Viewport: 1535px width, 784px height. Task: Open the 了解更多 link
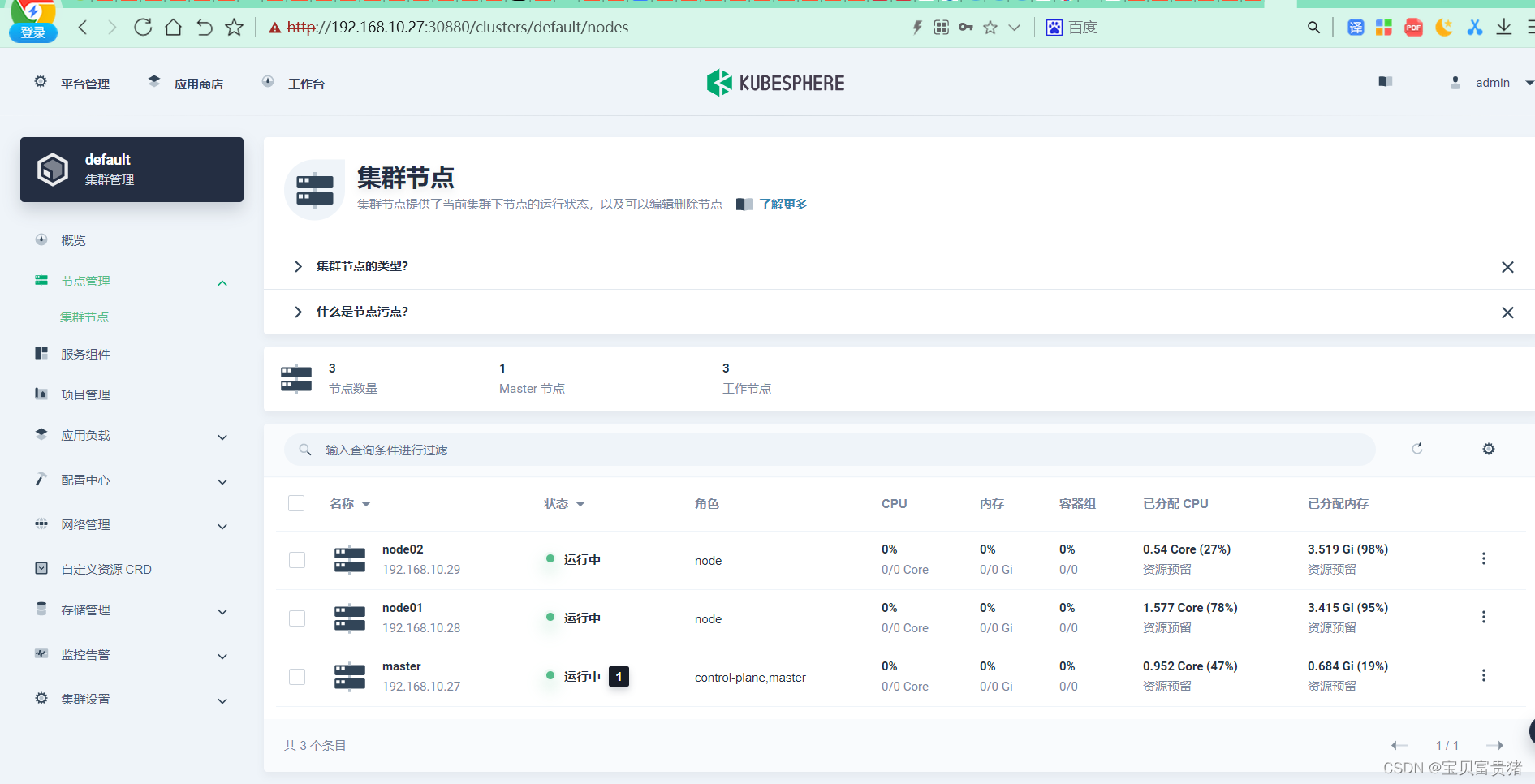click(x=783, y=204)
